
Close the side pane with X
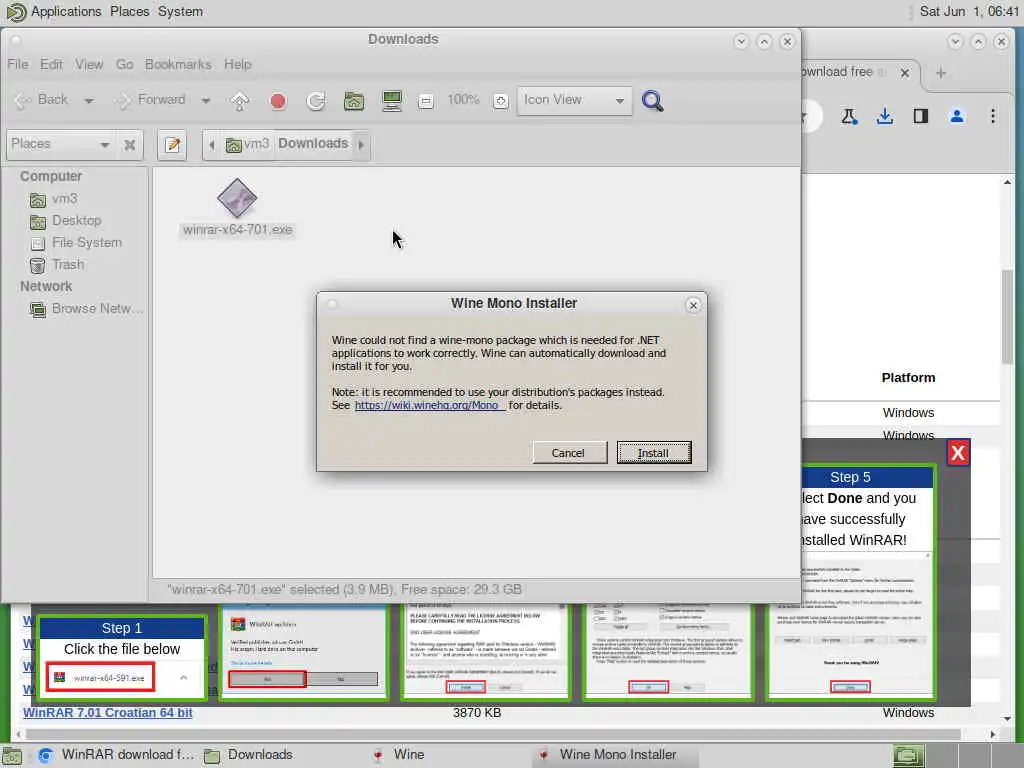tap(130, 144)
